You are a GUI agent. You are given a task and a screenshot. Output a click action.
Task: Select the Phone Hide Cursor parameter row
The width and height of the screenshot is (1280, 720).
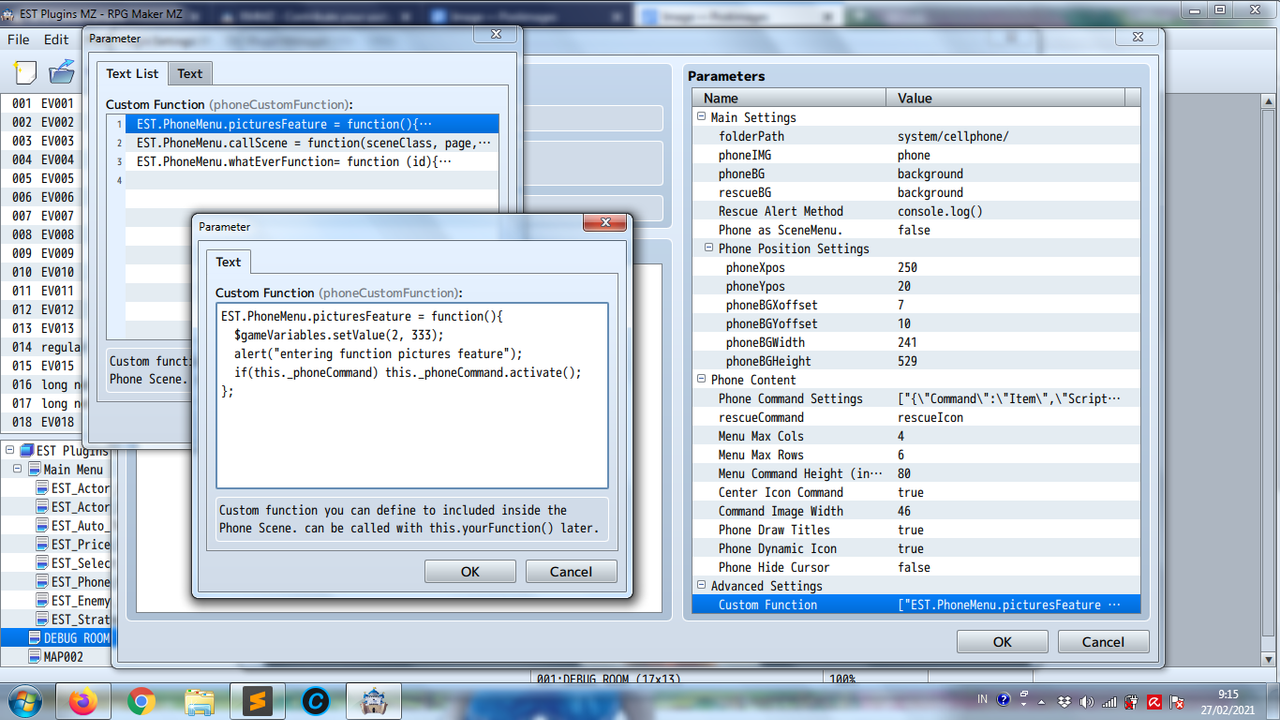916,567
